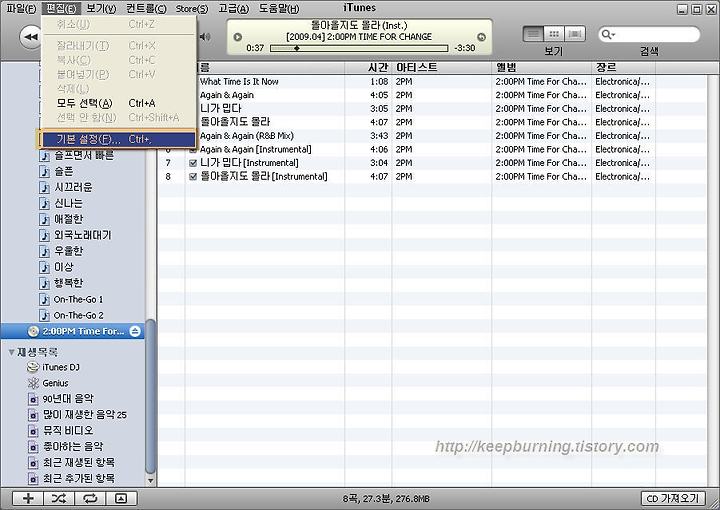Click the remaining time -3:30 display
The width and height of the screenshot is (720, 510).
465,48
